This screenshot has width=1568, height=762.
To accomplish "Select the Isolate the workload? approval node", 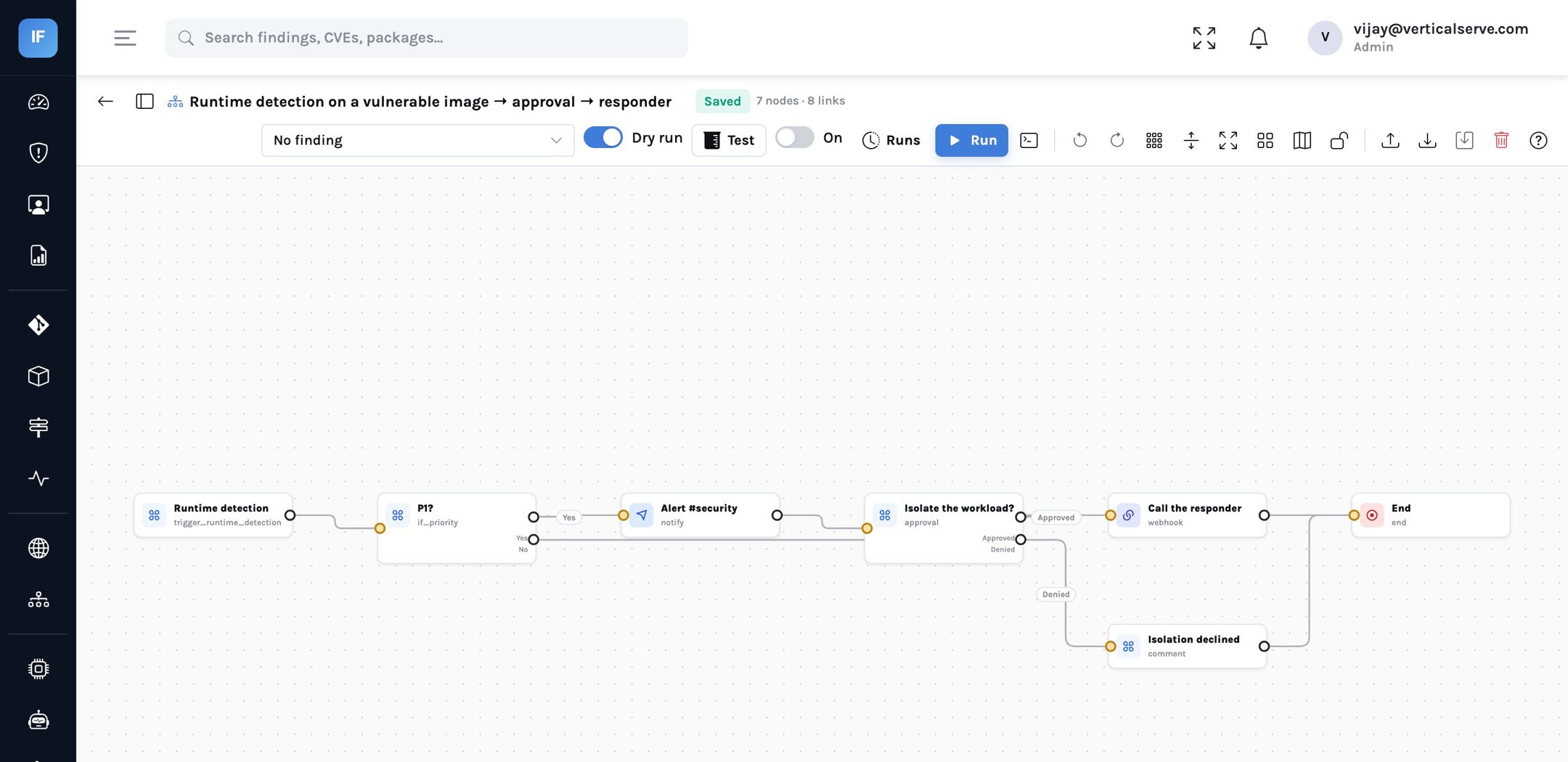I will pos(944,528).
